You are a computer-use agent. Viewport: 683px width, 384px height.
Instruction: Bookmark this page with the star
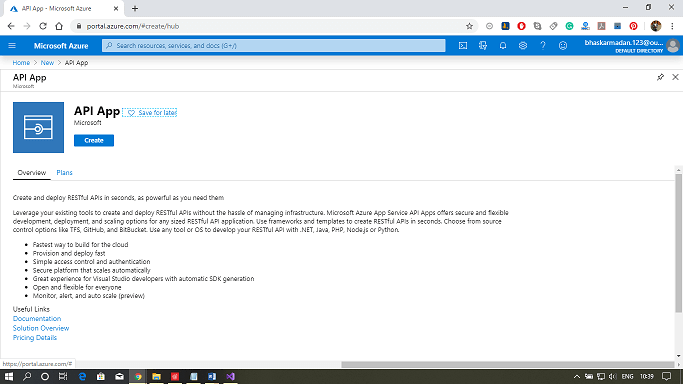(469, 26)
